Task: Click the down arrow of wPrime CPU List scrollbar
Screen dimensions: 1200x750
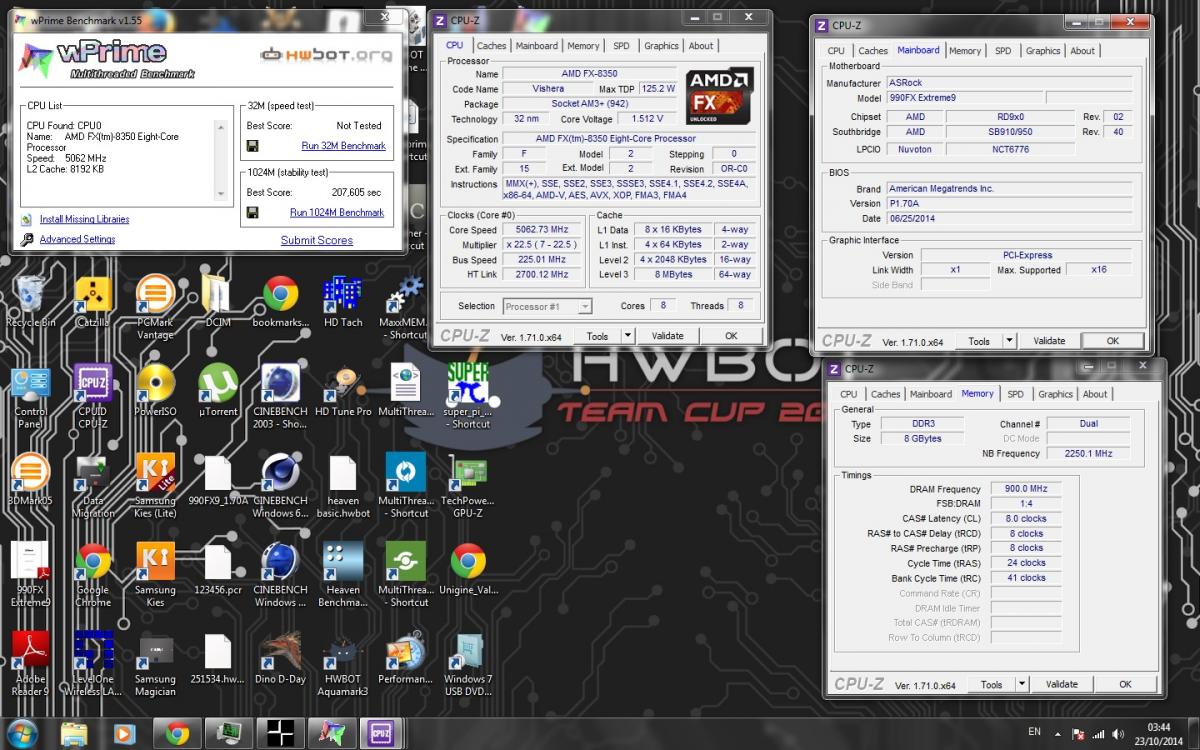Action: [x=223, y=193]
